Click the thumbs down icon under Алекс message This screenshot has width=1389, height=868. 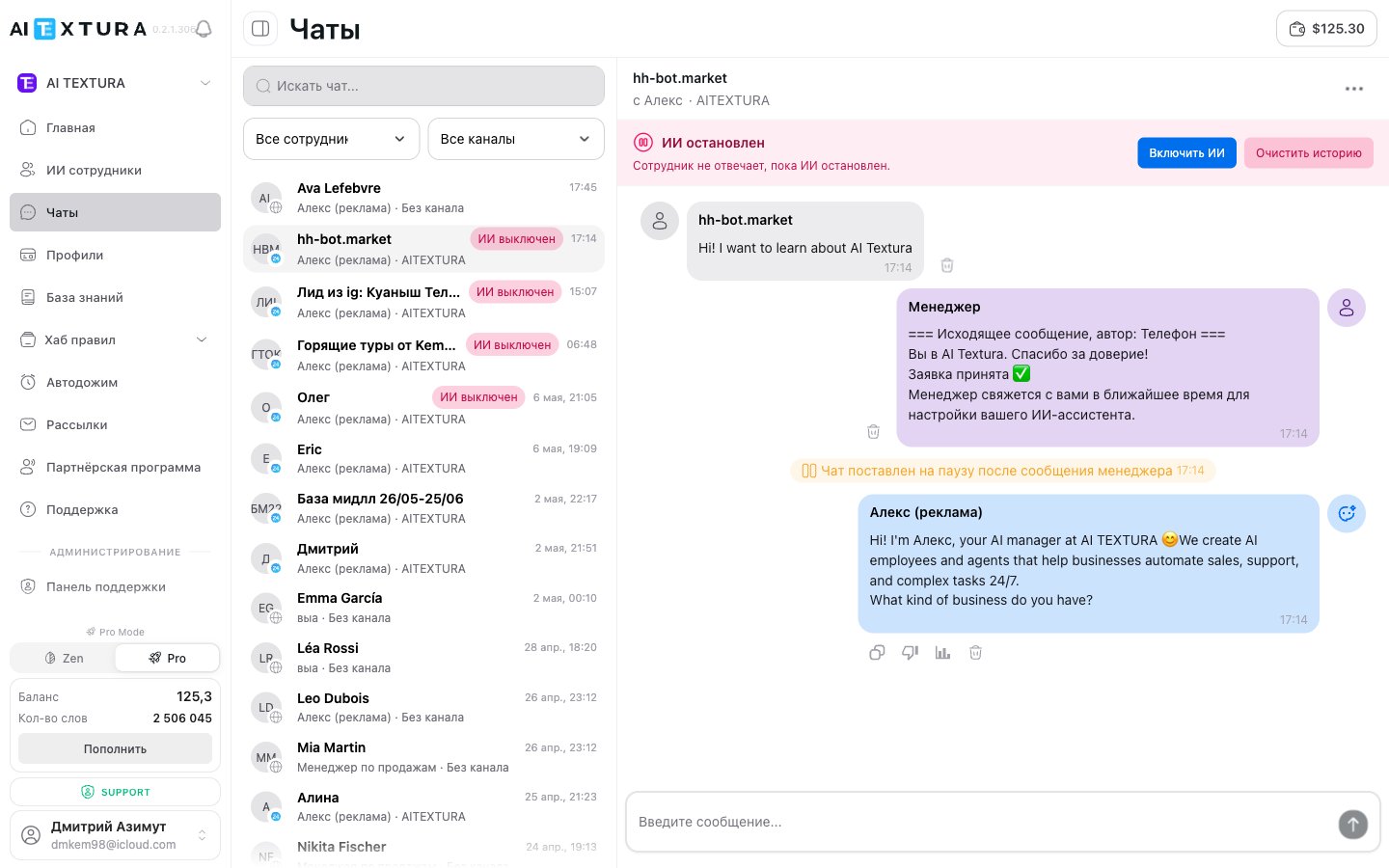910,653
